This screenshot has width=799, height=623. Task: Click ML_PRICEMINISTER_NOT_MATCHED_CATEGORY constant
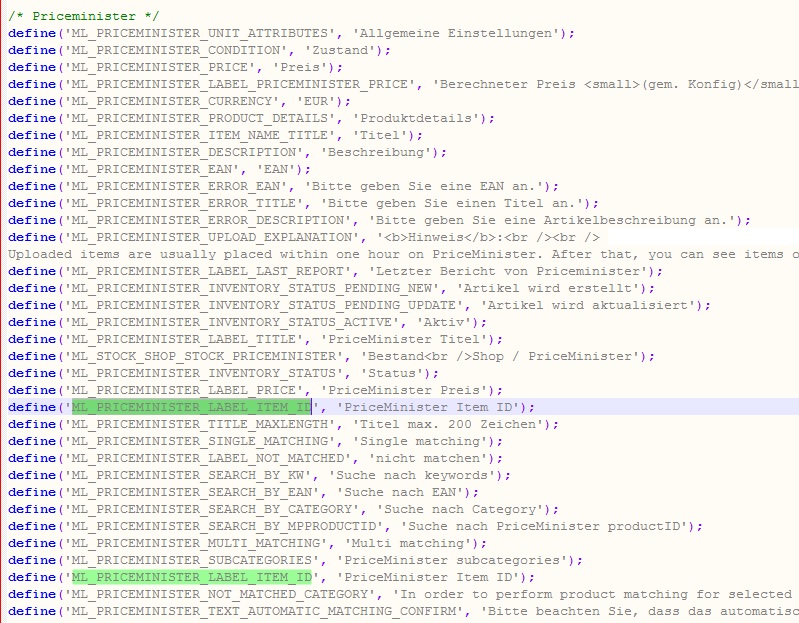click(216, 594)
